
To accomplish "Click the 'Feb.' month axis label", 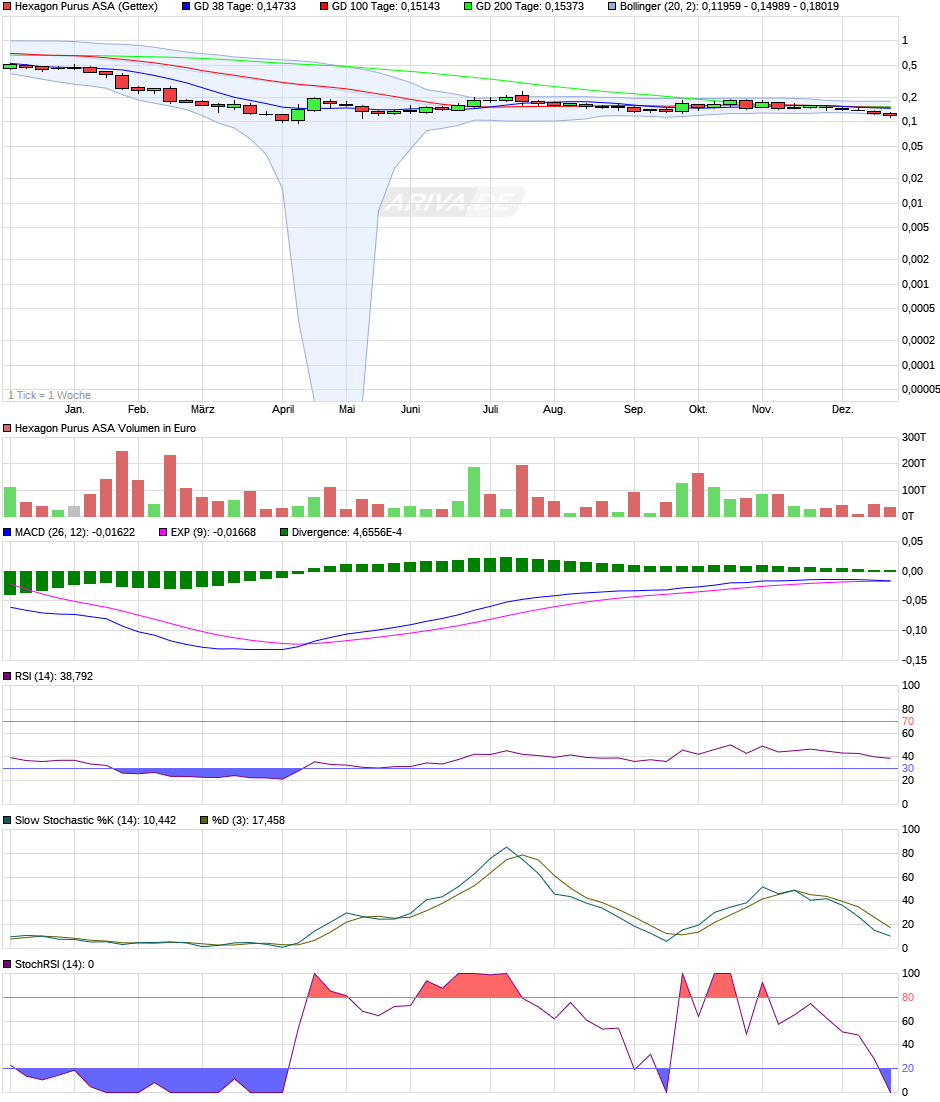I will click(x=138, y=409).
